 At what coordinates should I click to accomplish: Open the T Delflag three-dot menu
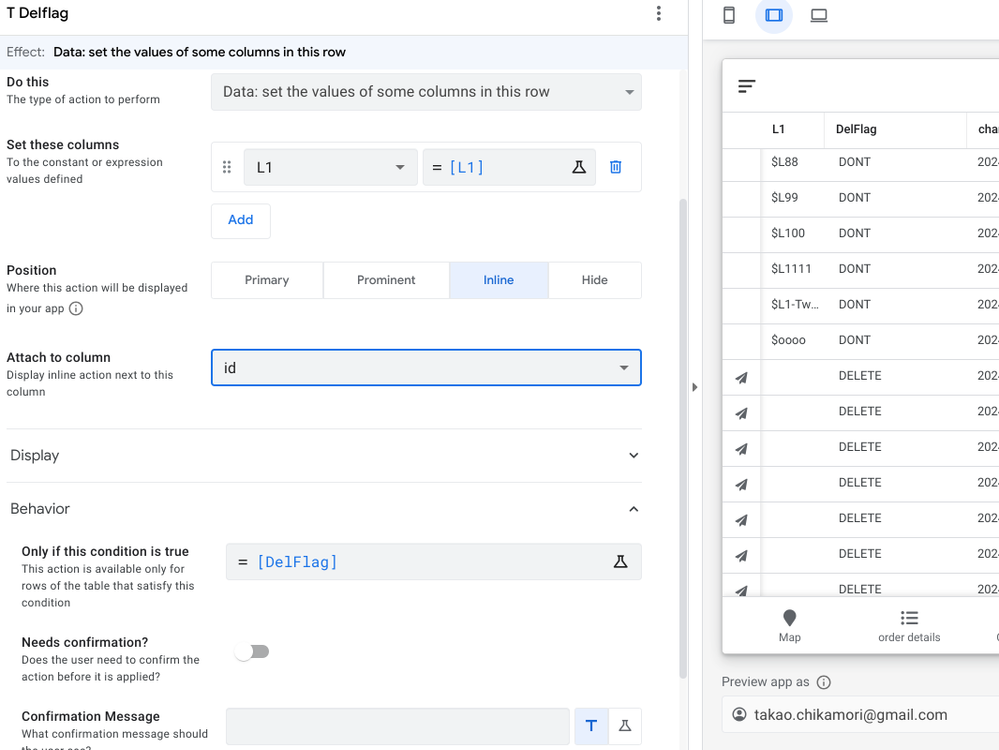[658, 13]
